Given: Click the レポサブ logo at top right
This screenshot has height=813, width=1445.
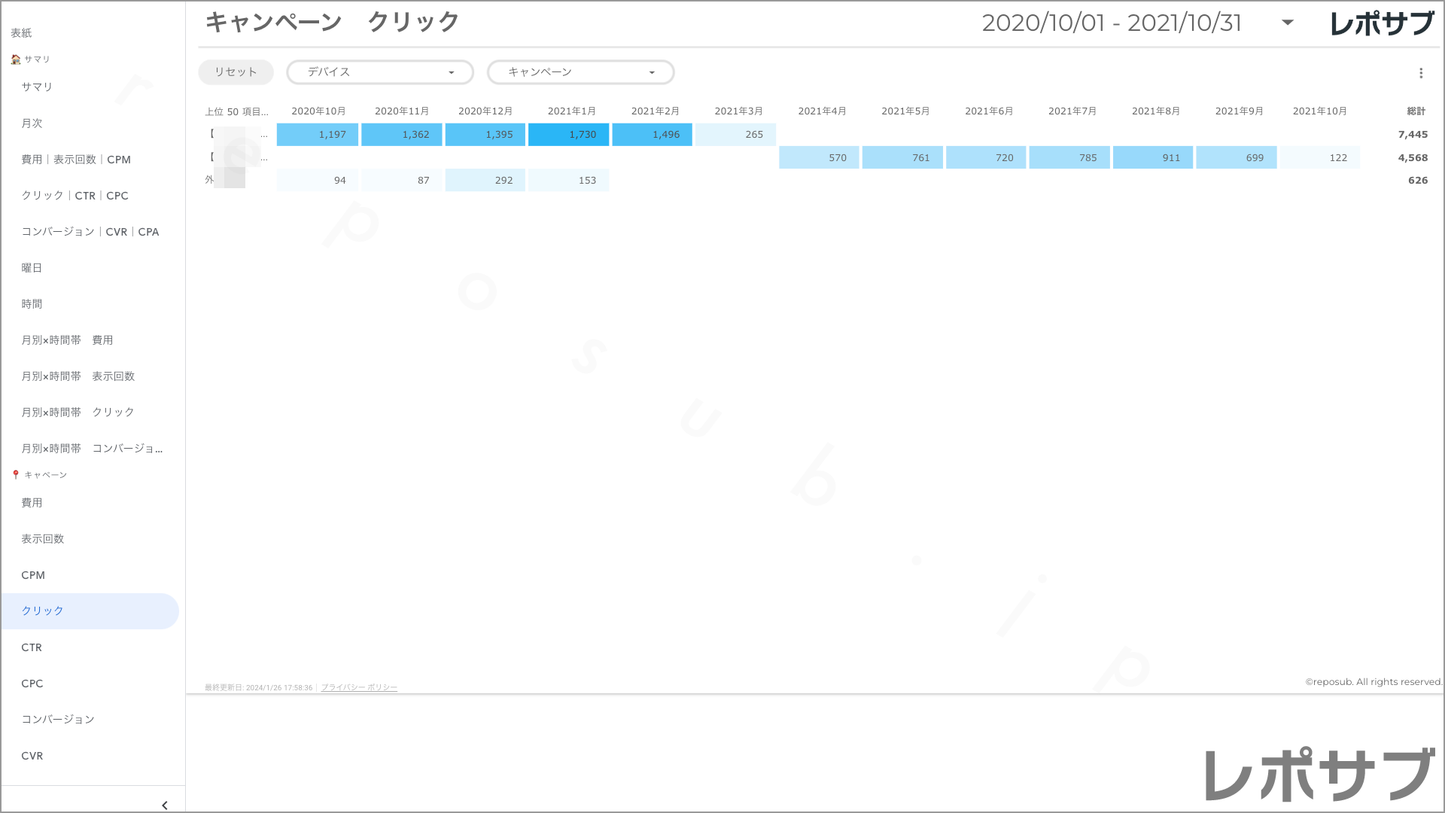Looking at the screenshot, I should (x=1382, y=24).
